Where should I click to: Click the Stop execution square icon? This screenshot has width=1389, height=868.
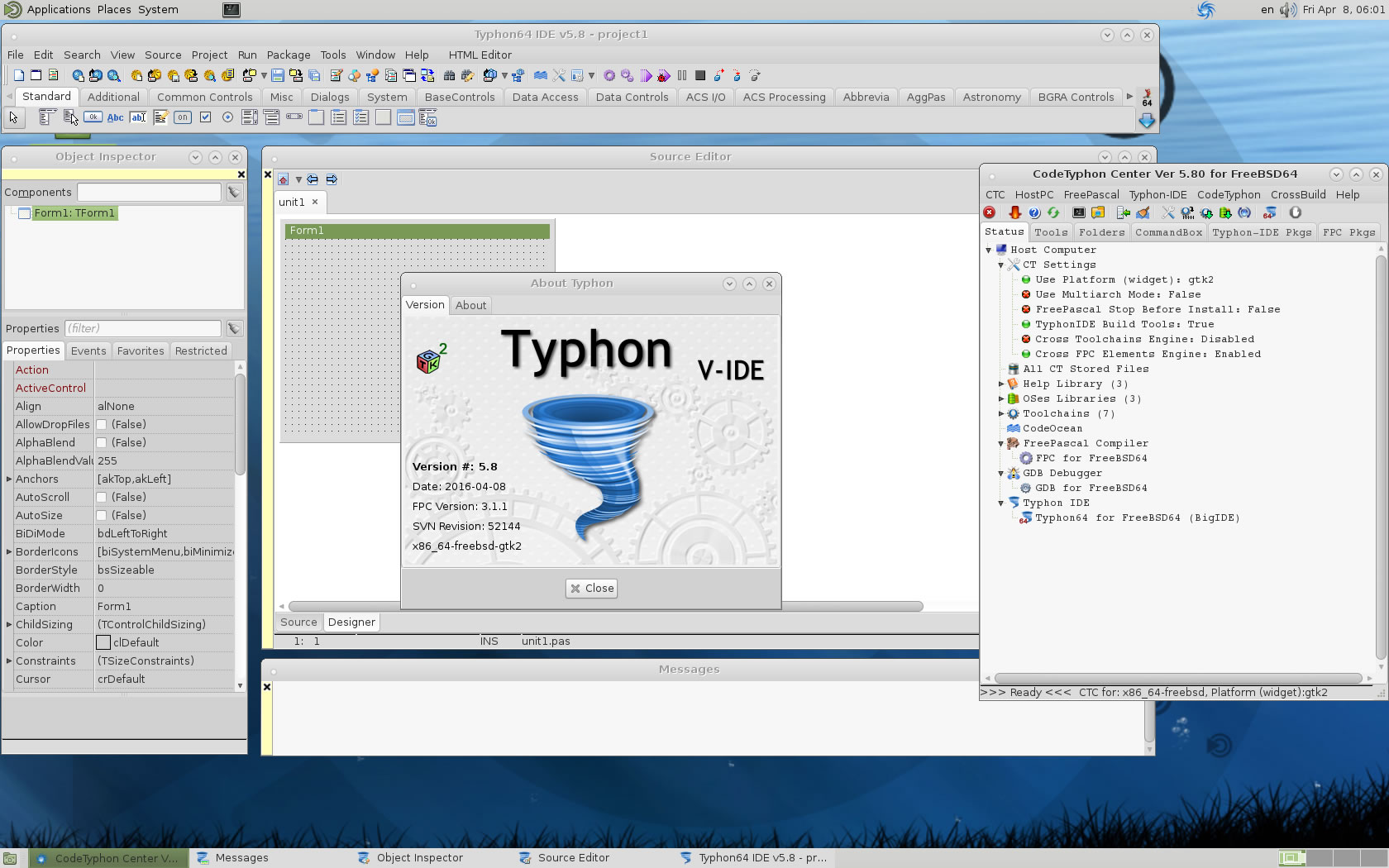click(x=700, y=75)
